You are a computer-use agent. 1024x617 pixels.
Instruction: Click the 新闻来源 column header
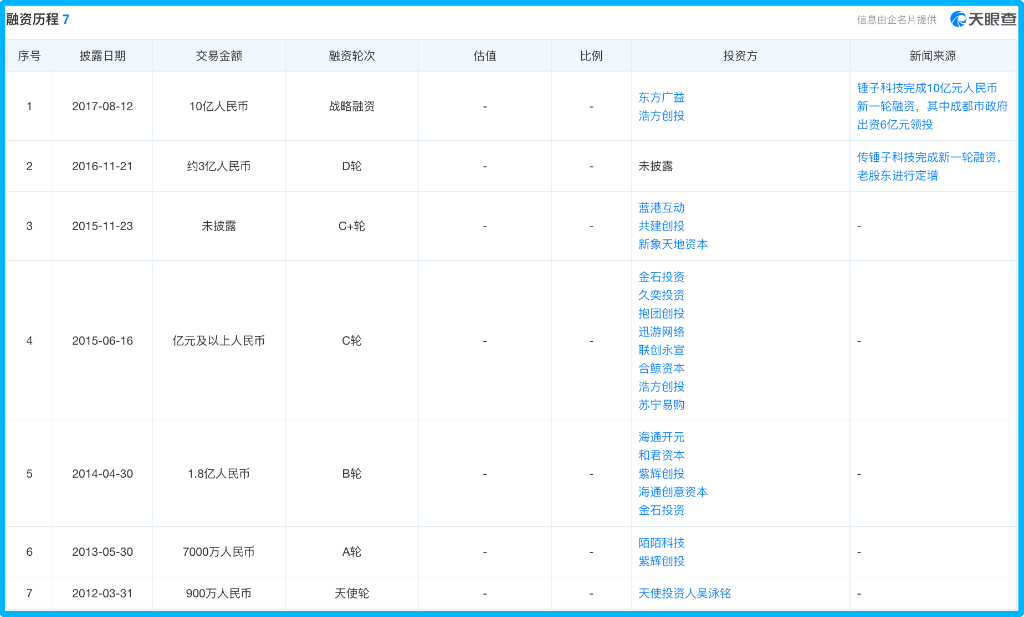pos(933,56)
